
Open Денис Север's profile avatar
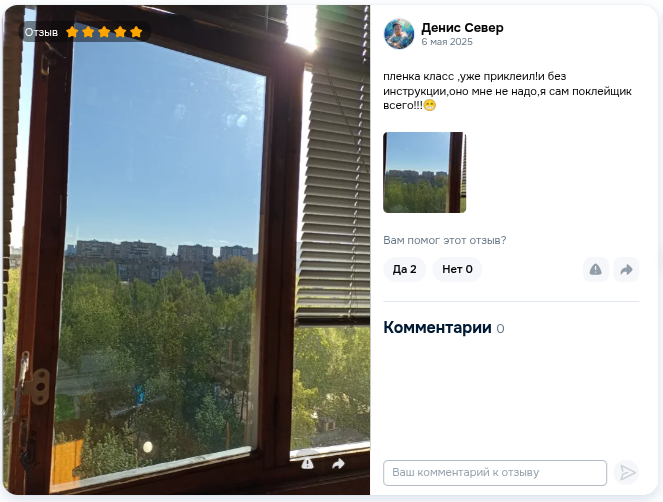[x=399, y=34]
